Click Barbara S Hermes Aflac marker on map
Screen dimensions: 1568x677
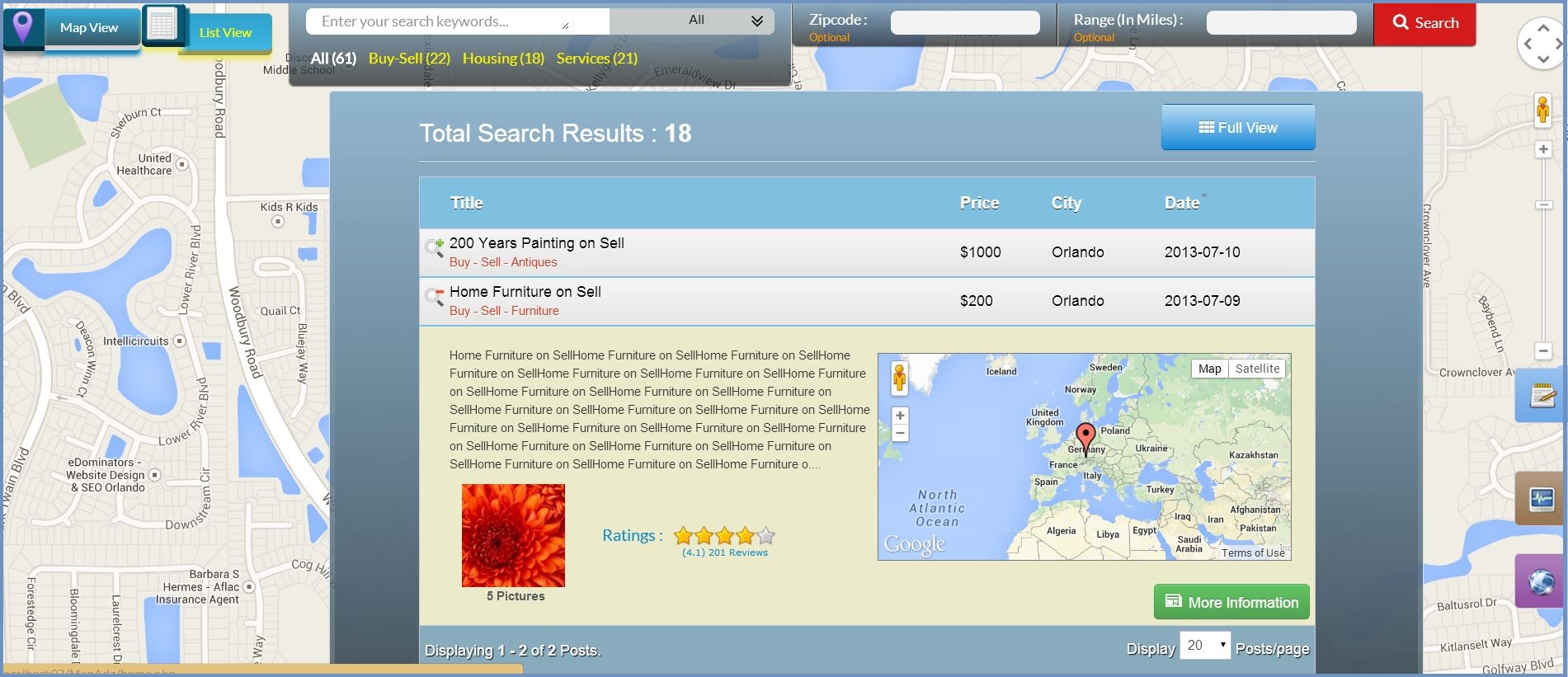[x=248, y=586]
